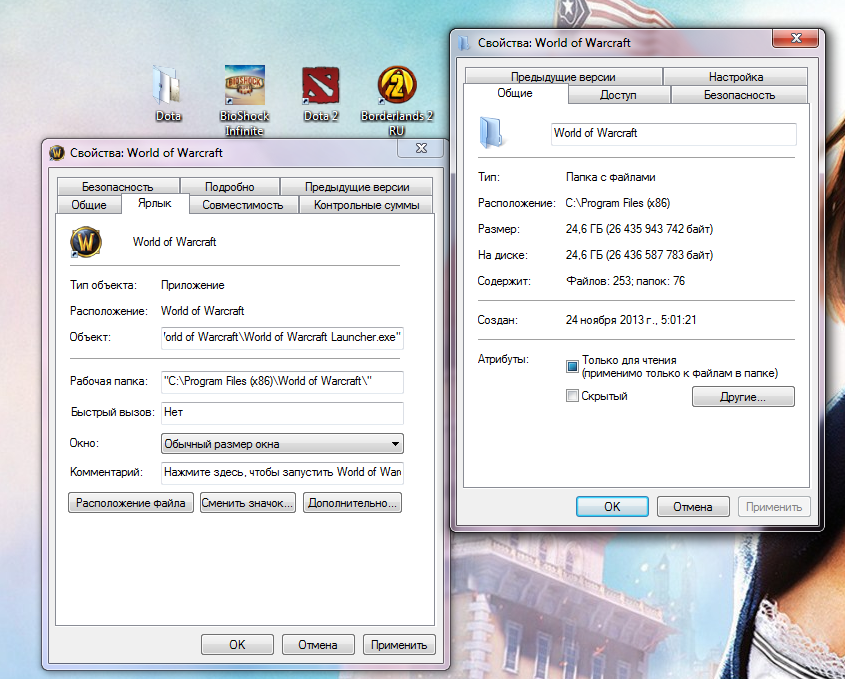The image size is (845, 679).
Task: Open the 'Безопасность' tab in folder properties
Action: 739,95
